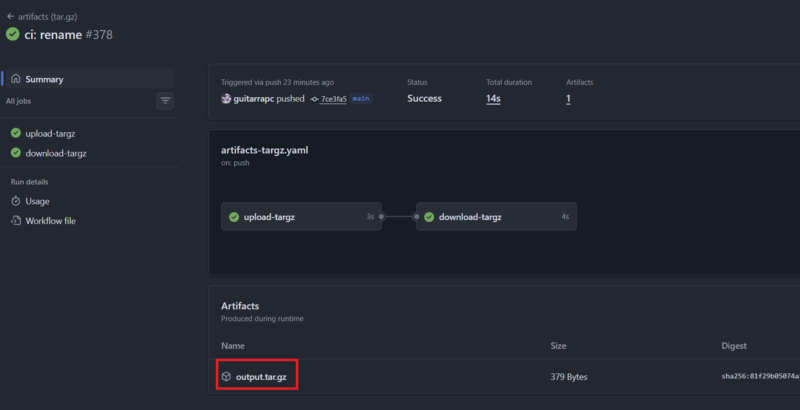
Task: Click the 4s duration on download-targz node
Action: click(x=565, y=217)
